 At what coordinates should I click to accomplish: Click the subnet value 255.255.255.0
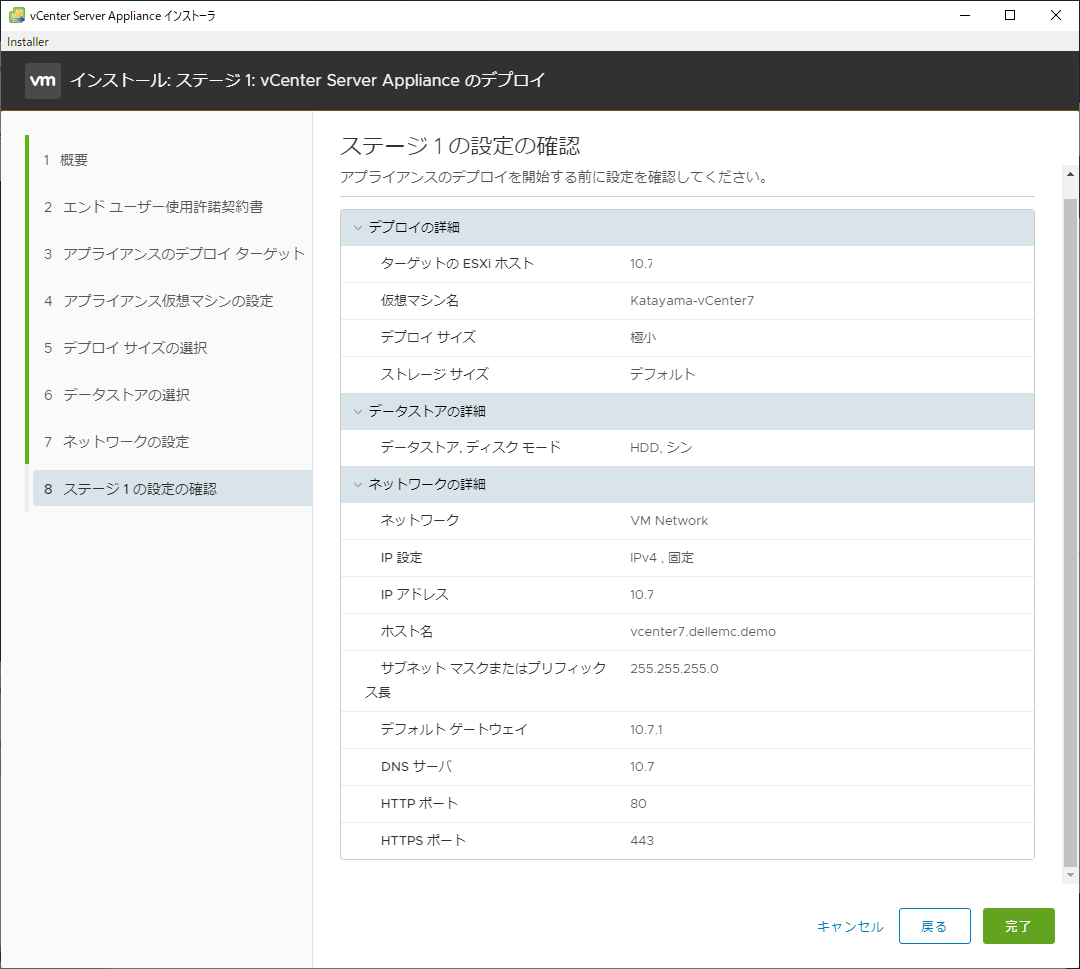coord(674,669)
